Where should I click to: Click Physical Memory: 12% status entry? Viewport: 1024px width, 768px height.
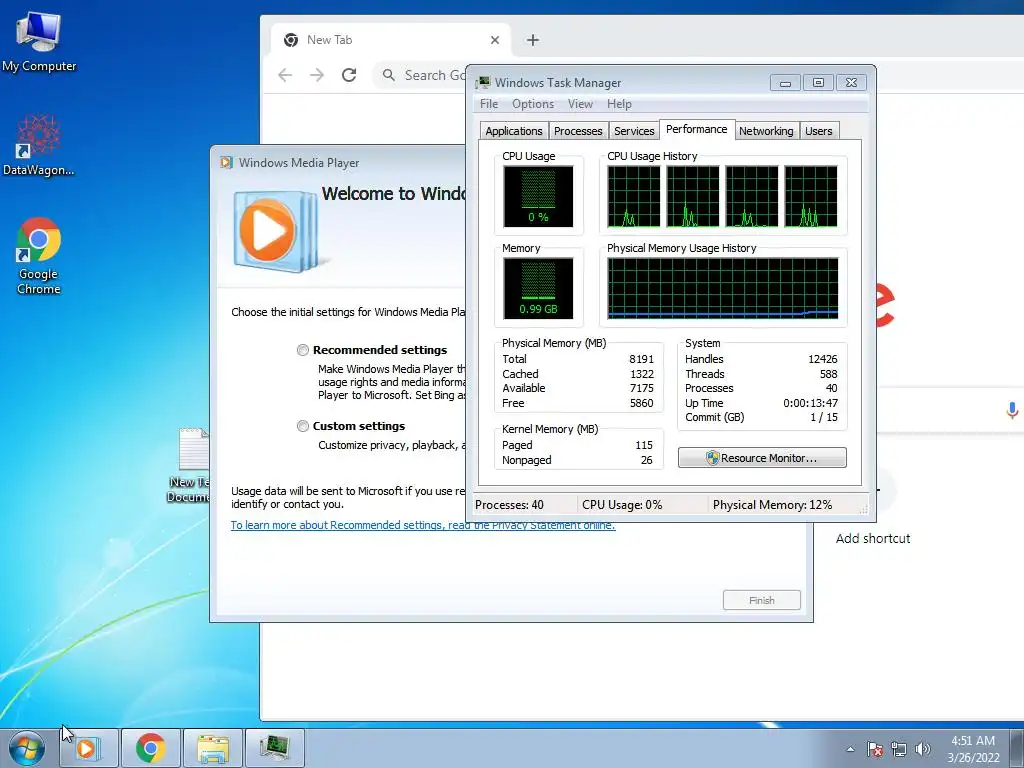(x=772, y=505)
